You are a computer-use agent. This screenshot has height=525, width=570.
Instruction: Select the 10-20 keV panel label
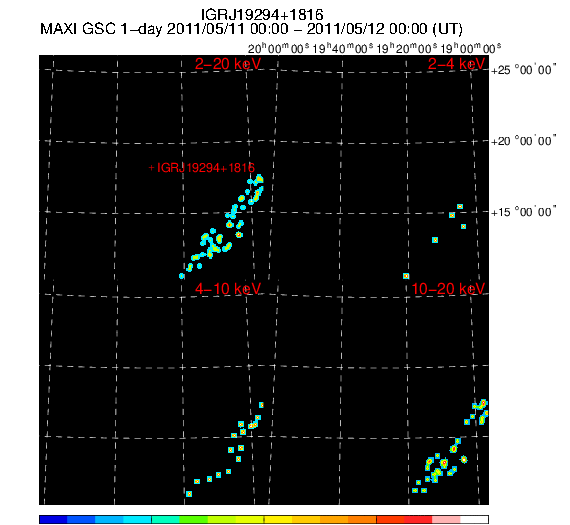[448, 289]
